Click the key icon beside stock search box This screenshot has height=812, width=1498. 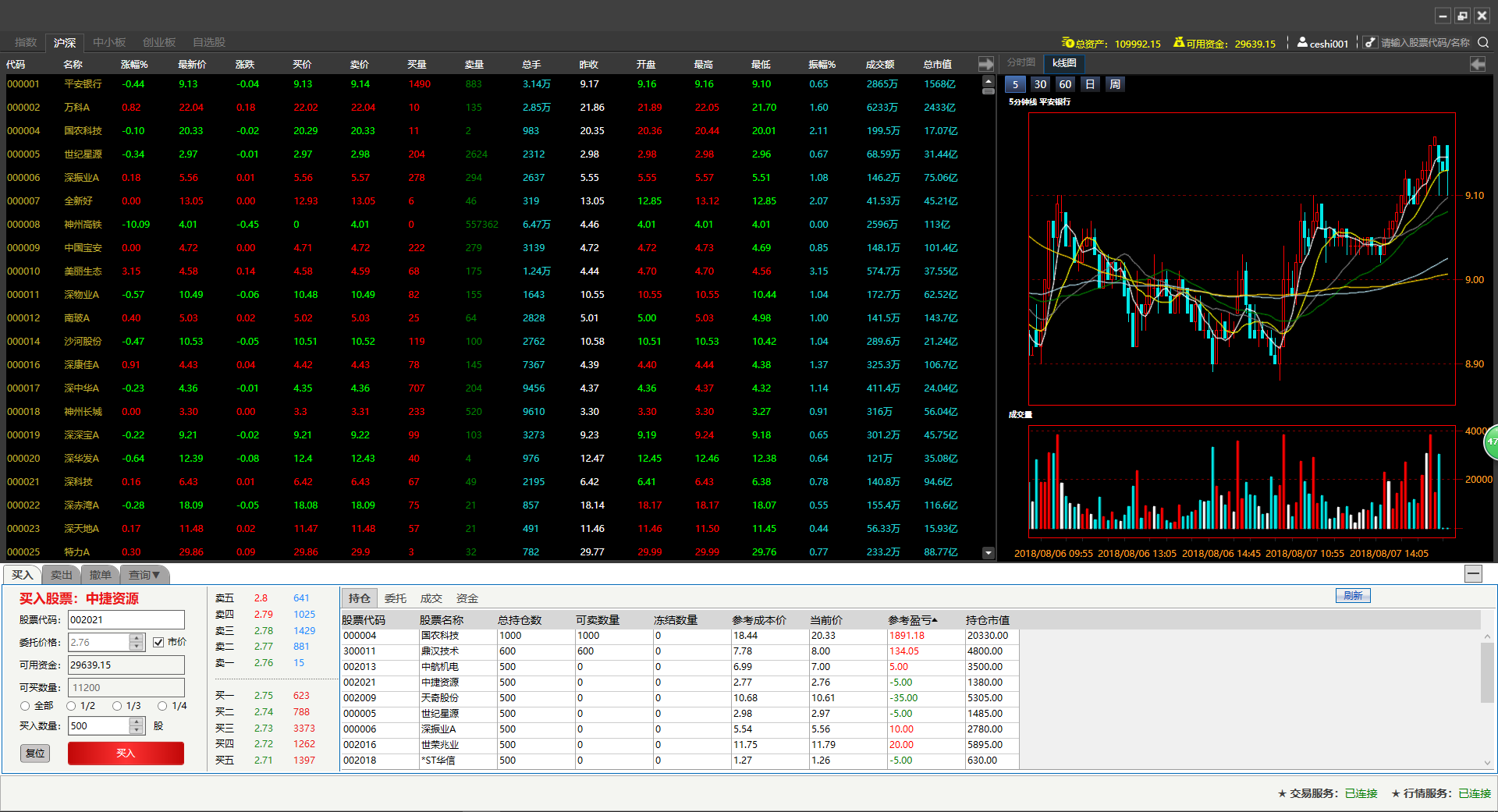pos(1371,42)
